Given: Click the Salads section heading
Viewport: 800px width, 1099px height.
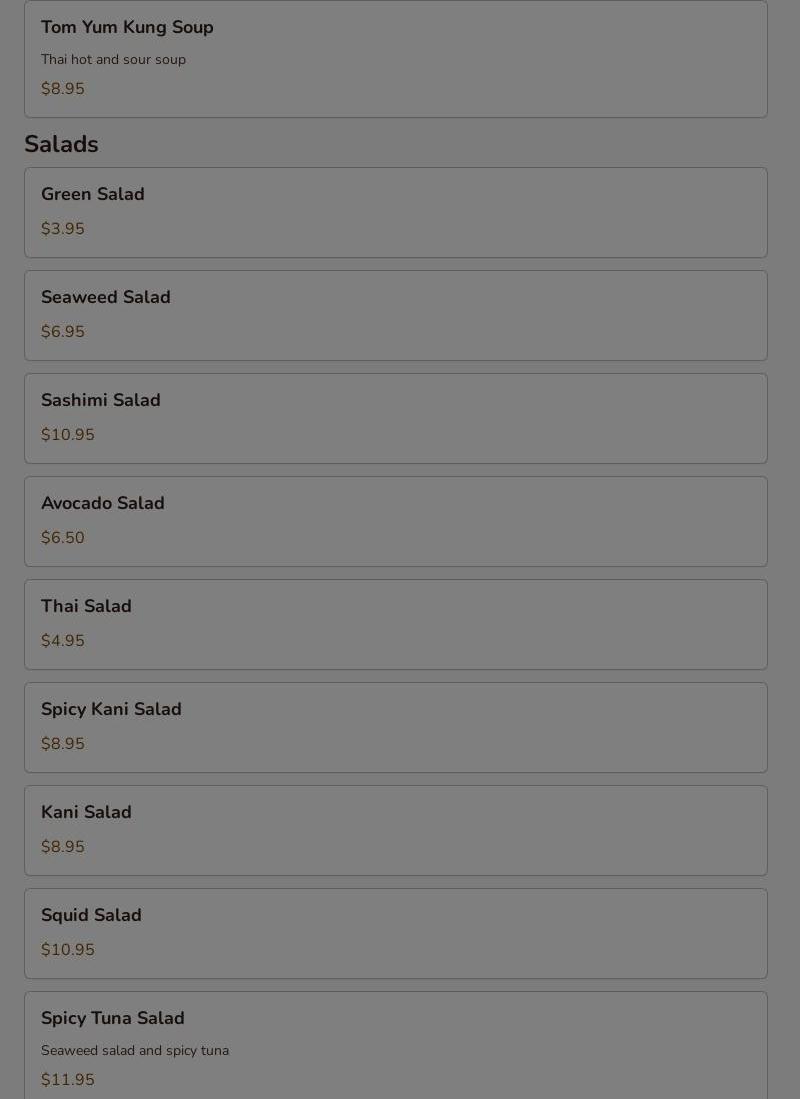Looking at the screenshot, I should [x=61, y=144].
